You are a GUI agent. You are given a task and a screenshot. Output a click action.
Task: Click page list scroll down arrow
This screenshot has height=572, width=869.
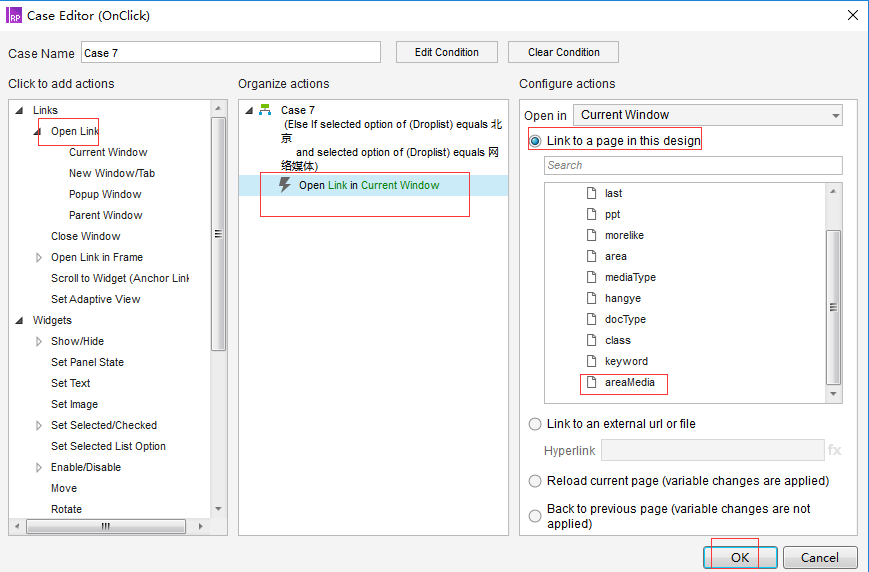[x=833, y=394]
